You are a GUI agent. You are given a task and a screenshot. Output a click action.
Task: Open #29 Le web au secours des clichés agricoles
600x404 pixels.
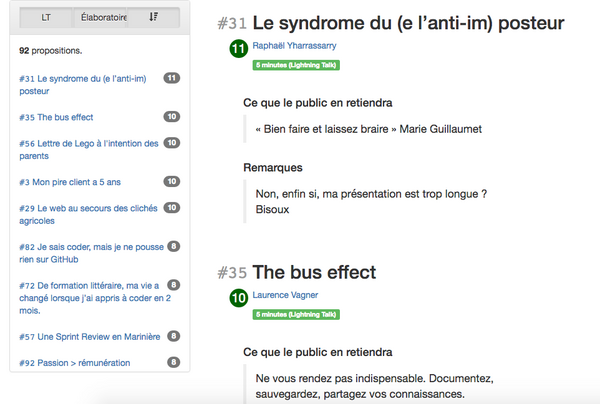click(x=88, y=214)
